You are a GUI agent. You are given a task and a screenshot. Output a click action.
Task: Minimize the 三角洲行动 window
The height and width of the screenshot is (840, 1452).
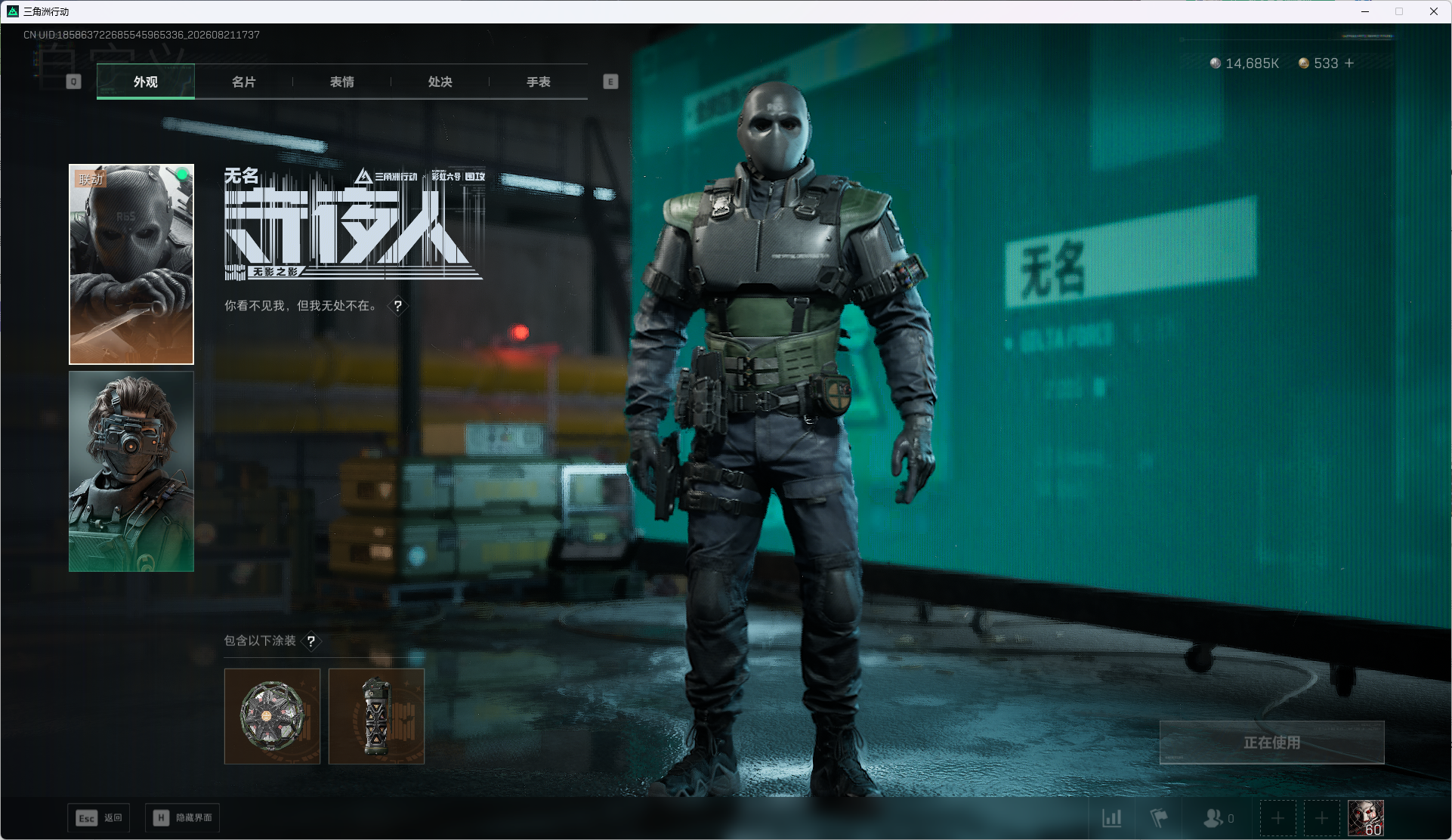click(x=1365, y=11)
